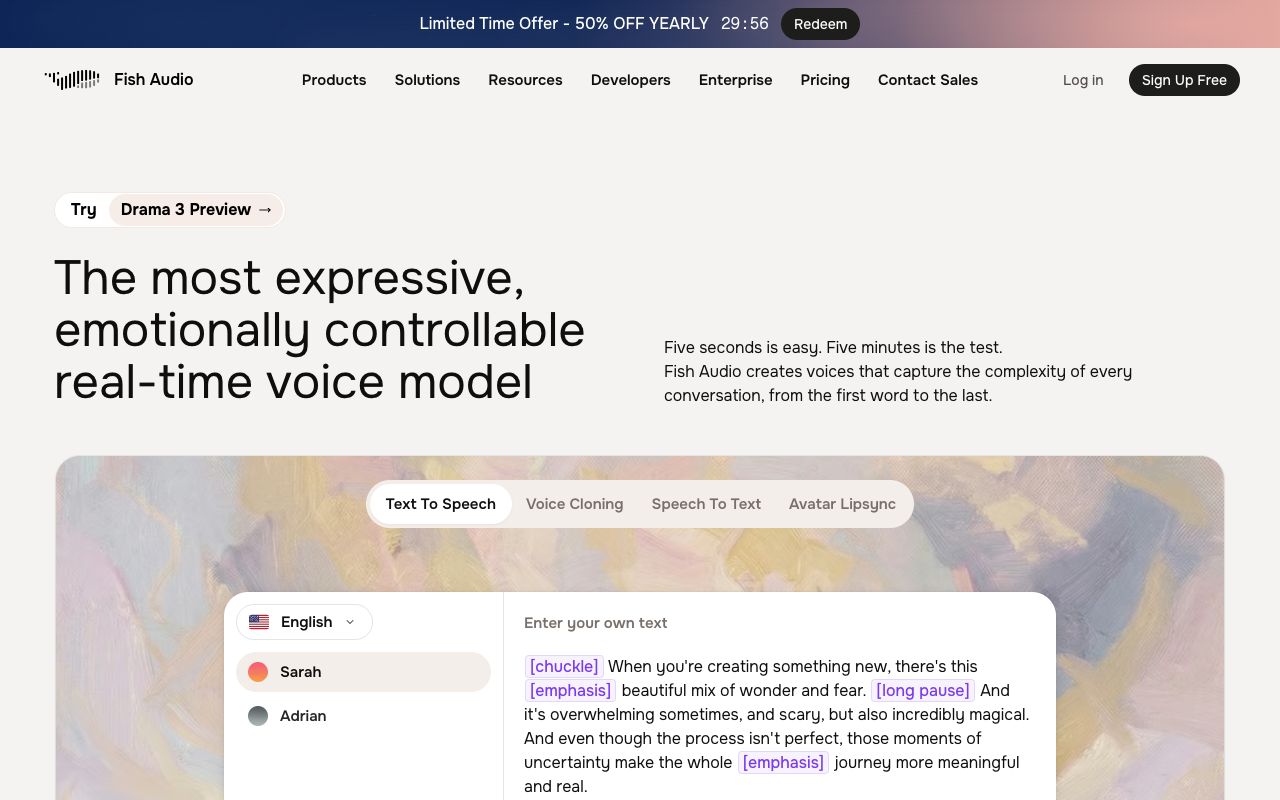Click the Sign Up Free button
Screen dimensions: 1280x800
[1184, 80]
